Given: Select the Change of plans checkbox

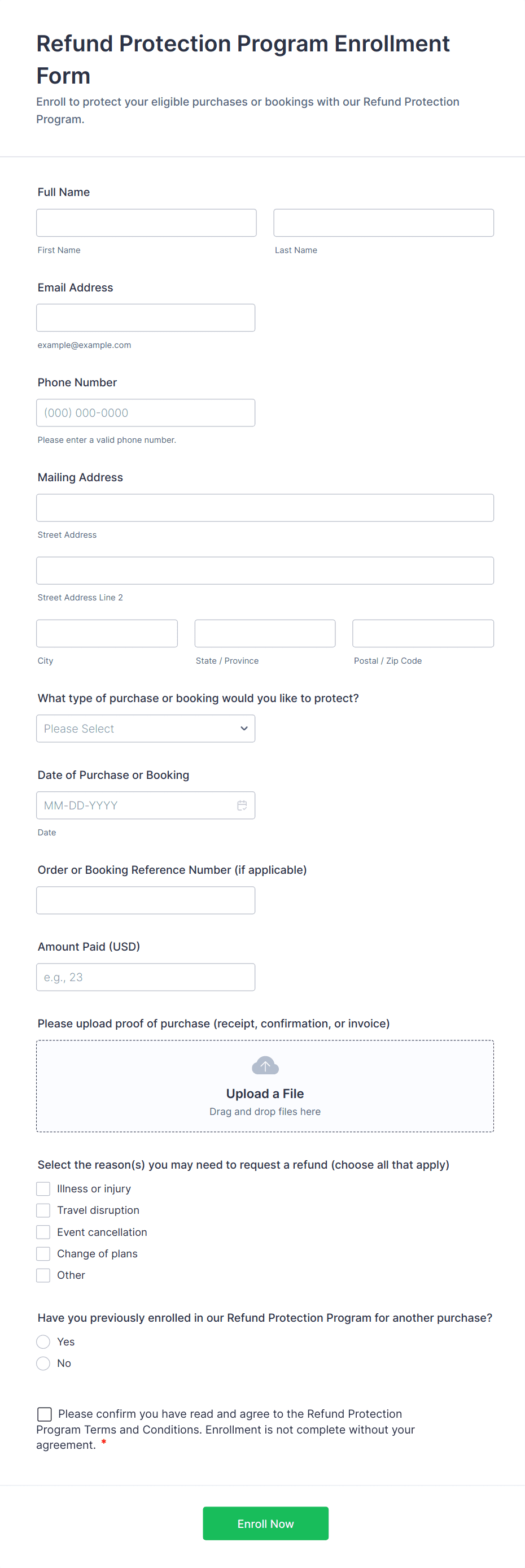Looking at the screenshot, I should [x=43, y=1253].
